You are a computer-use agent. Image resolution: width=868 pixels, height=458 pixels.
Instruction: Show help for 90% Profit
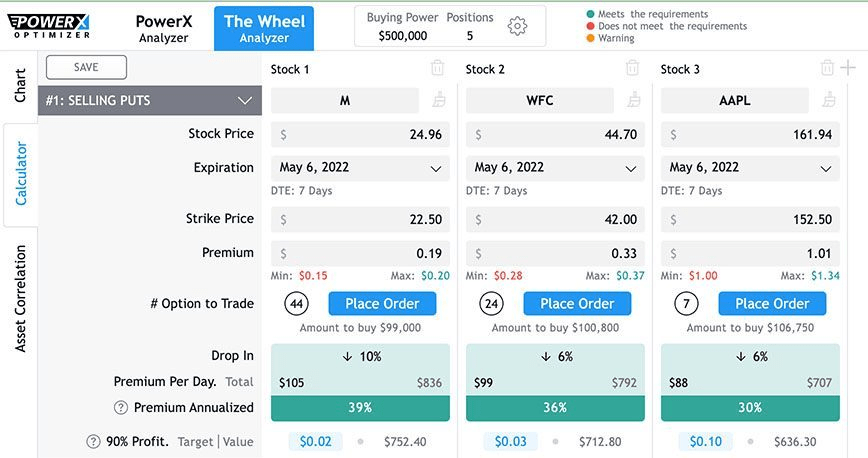(94, 441)
